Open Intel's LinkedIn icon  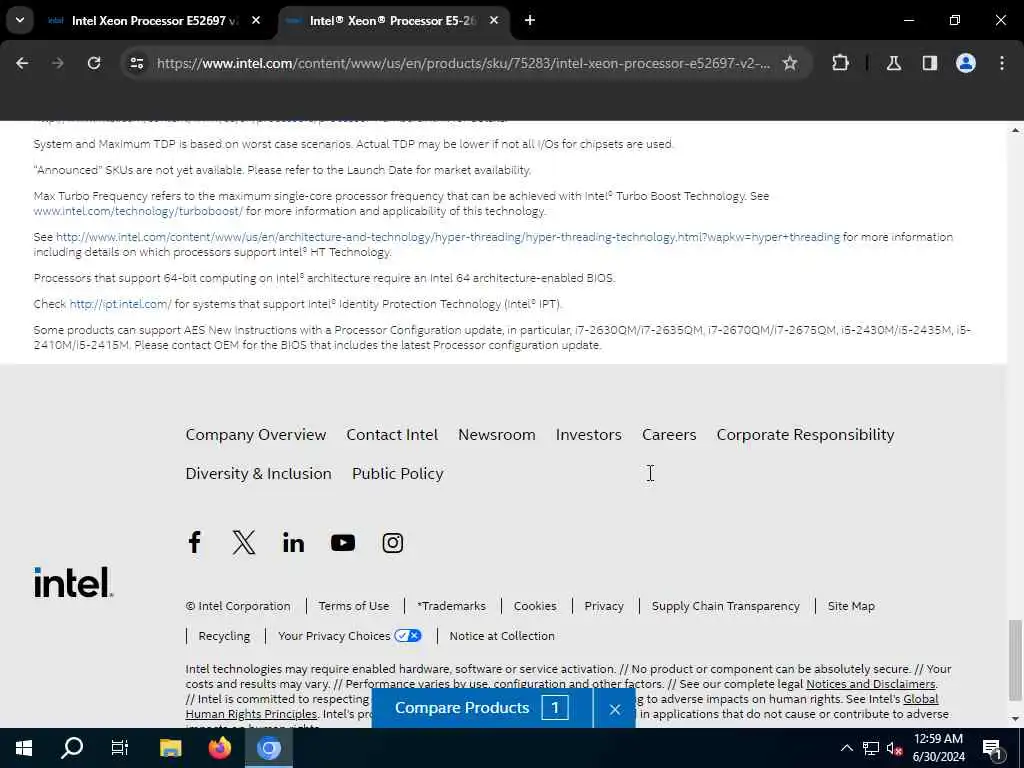[293, 542]
